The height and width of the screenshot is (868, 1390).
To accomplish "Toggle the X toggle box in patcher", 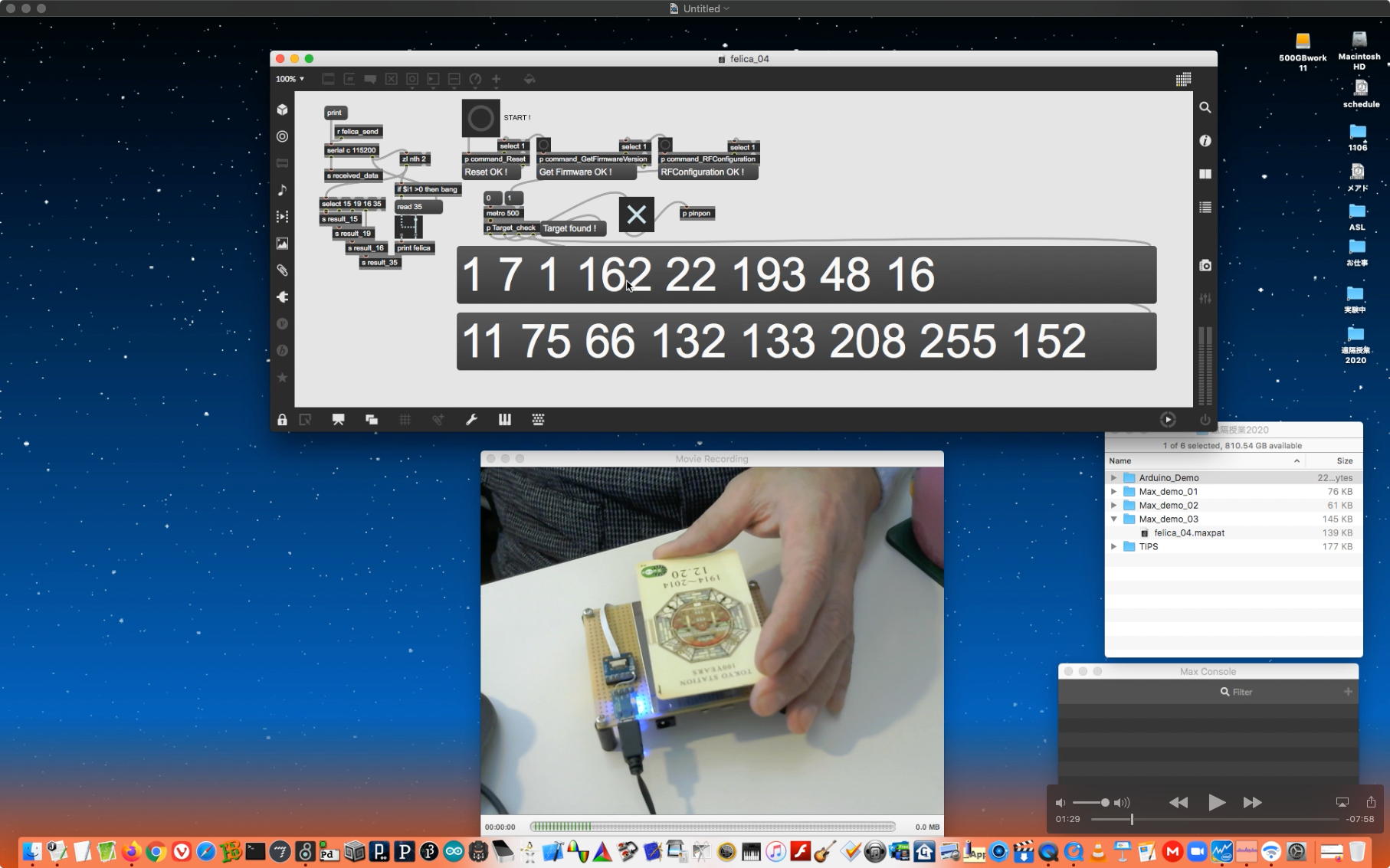I will pyautogui.click(x=637, y=215).
